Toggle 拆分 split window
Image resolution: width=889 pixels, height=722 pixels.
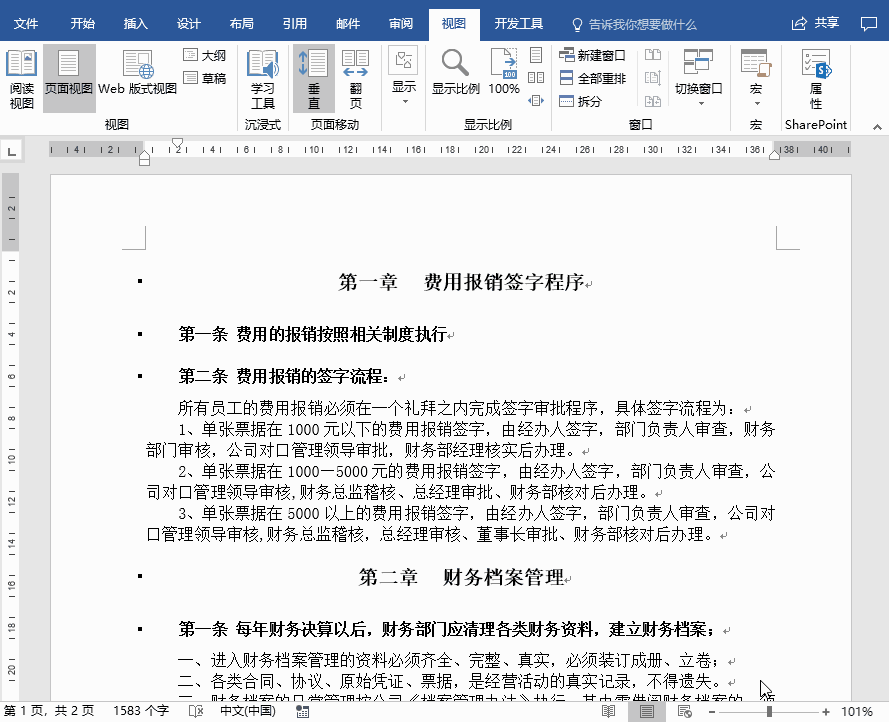(x=581, y=101)
